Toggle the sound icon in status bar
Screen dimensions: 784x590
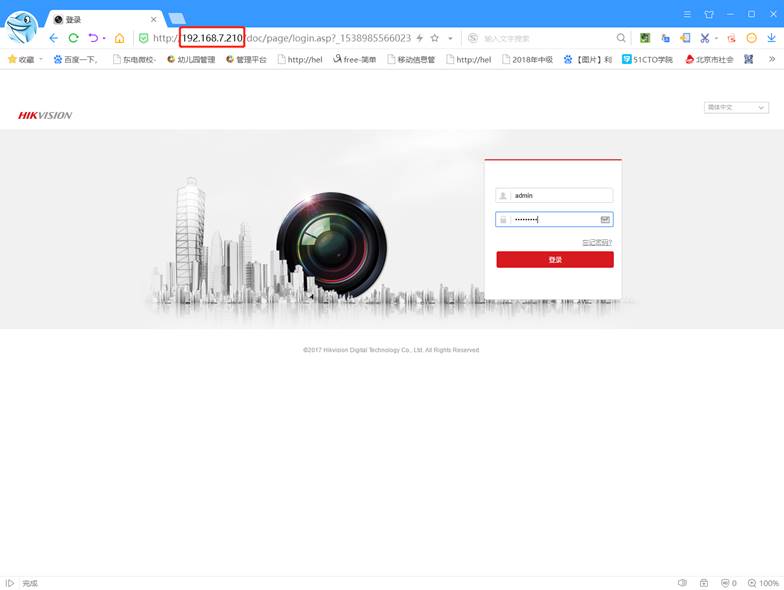(682, 583)
